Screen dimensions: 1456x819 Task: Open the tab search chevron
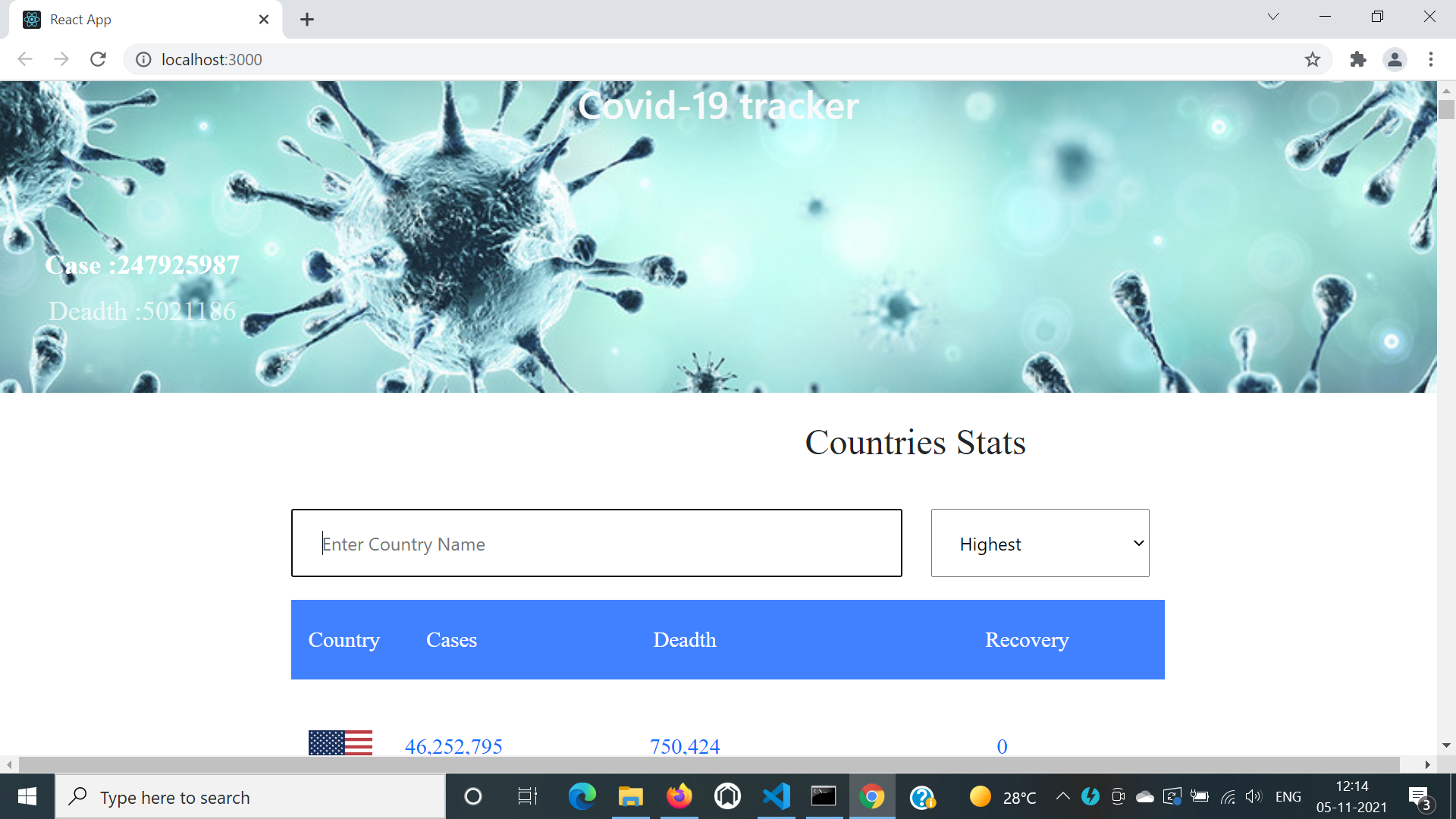[1272, 17]
